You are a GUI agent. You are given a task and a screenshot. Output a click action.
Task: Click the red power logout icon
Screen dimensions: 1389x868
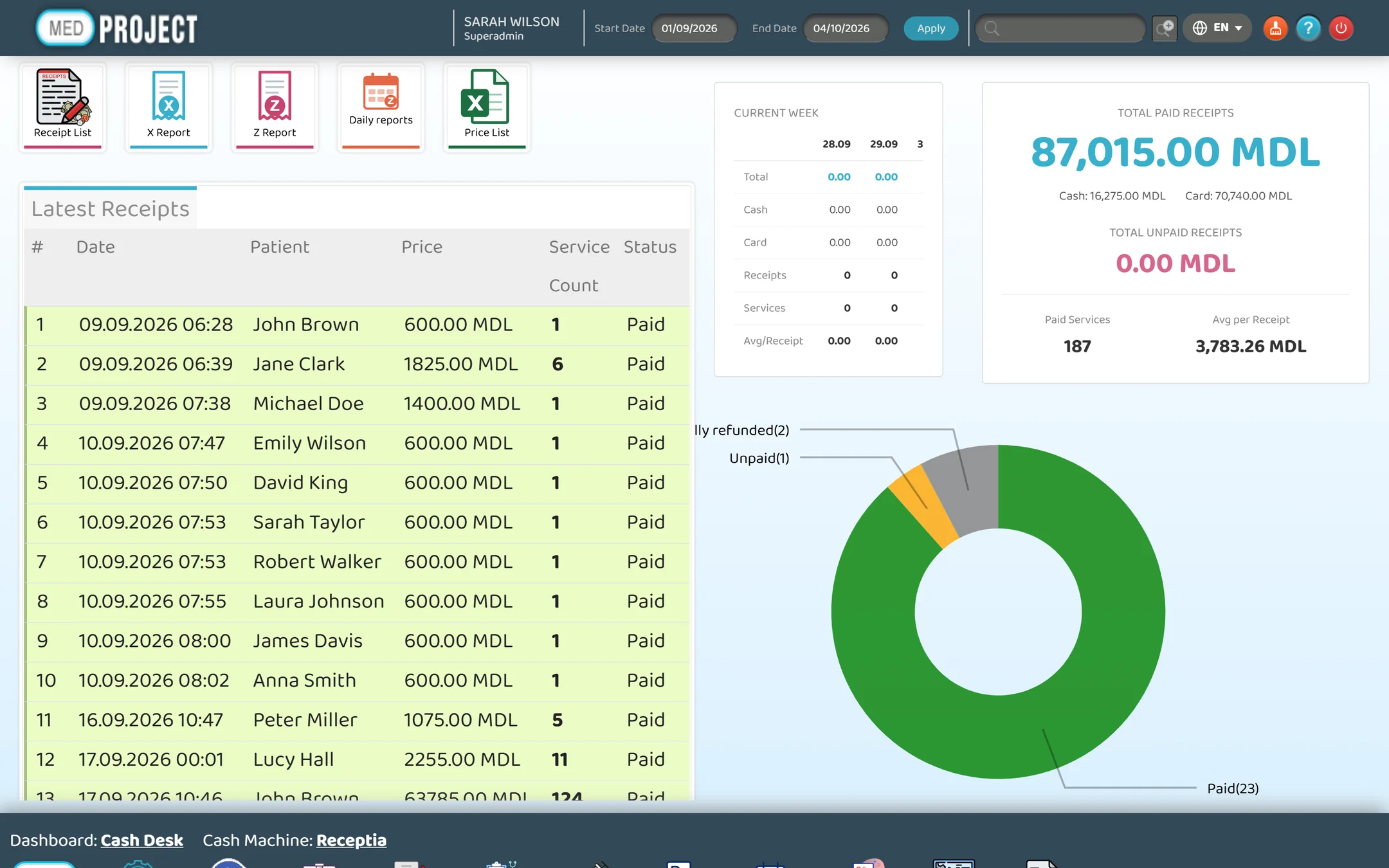[1341, 28]
